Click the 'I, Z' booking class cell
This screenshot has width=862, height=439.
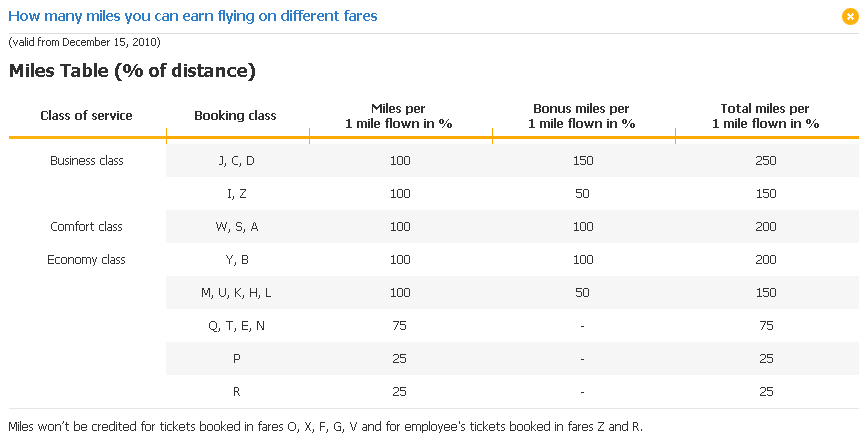pos(236,194)
